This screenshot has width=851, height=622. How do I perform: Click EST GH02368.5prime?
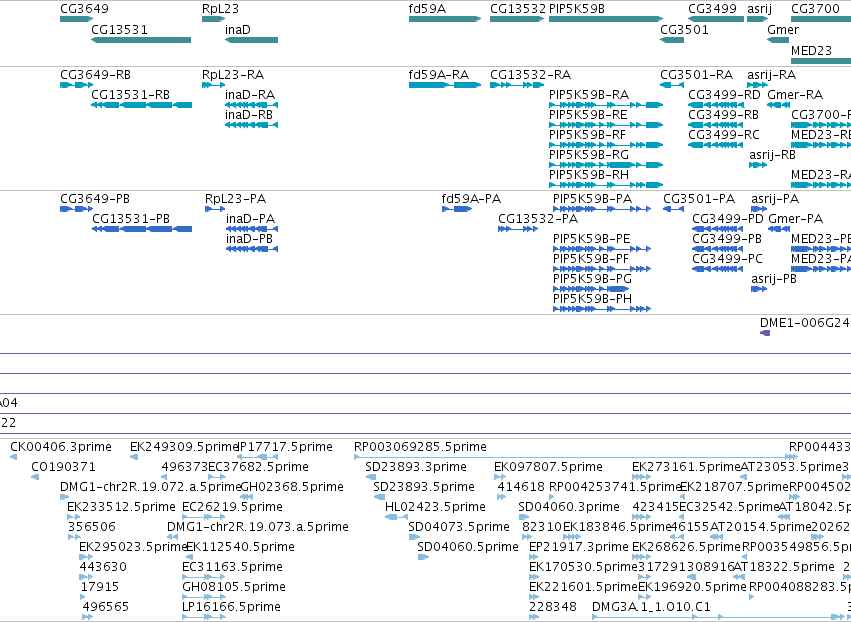coord(292,487)
